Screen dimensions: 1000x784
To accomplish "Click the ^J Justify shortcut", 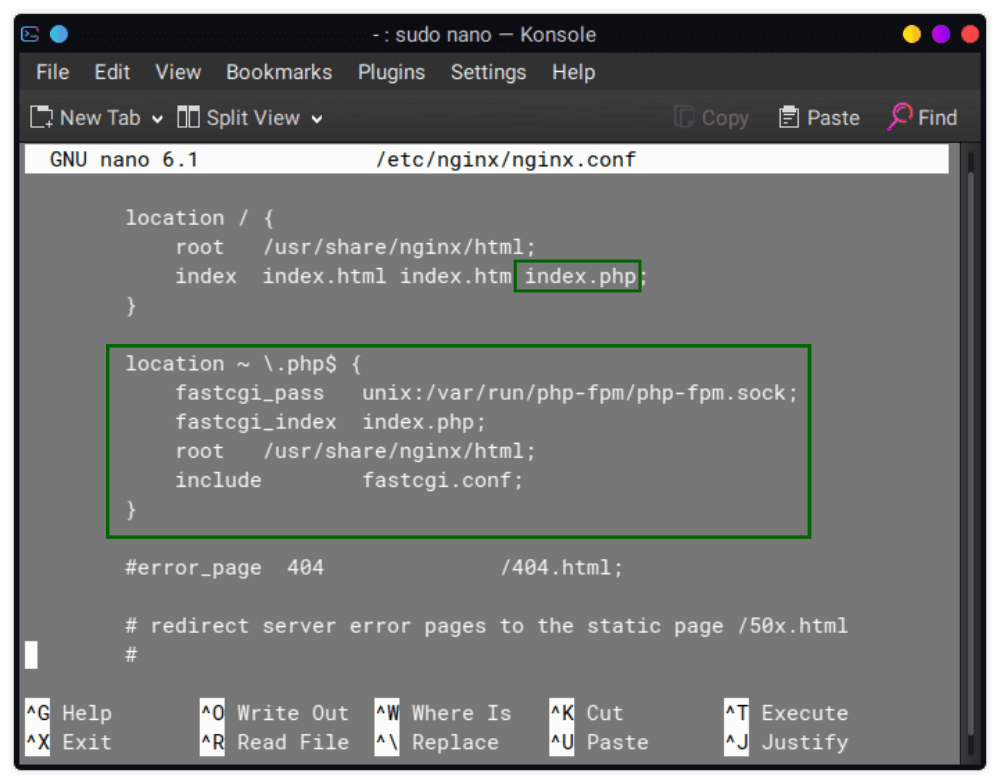I will pyautogui.click(x=786, y=742).
